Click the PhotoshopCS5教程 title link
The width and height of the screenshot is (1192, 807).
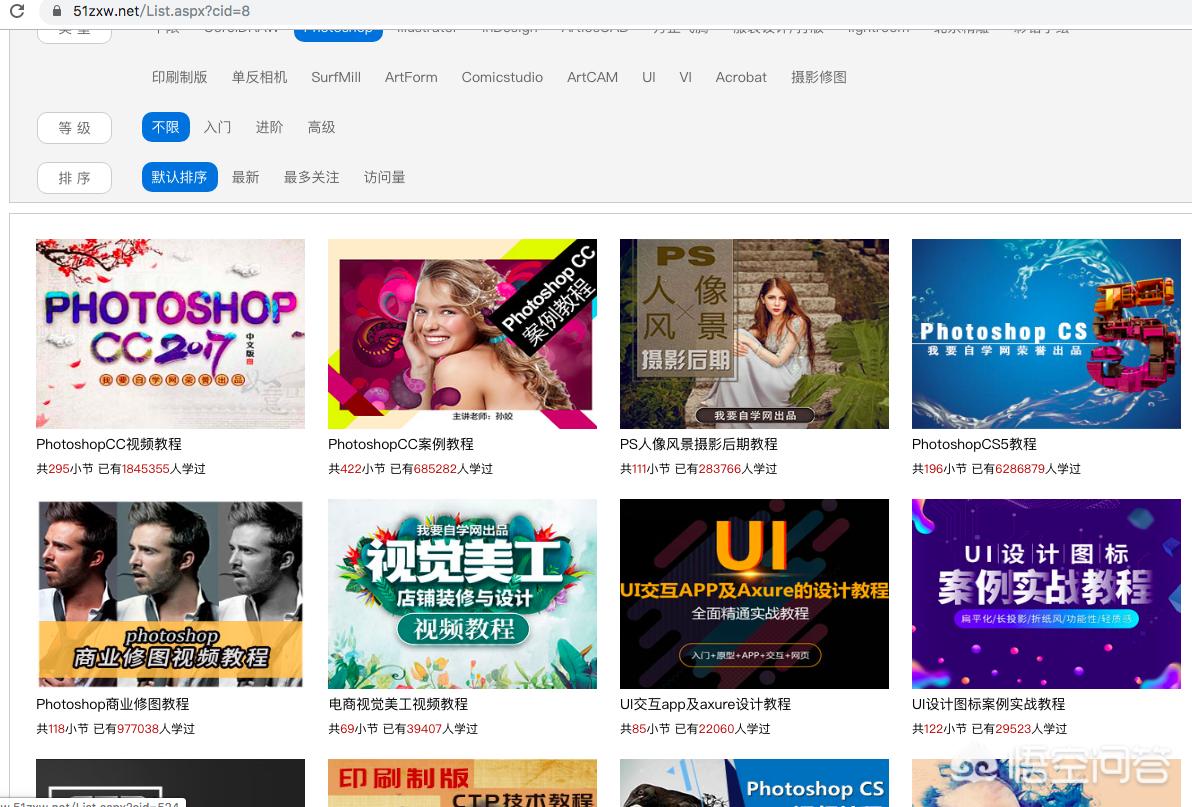[974, 444]
